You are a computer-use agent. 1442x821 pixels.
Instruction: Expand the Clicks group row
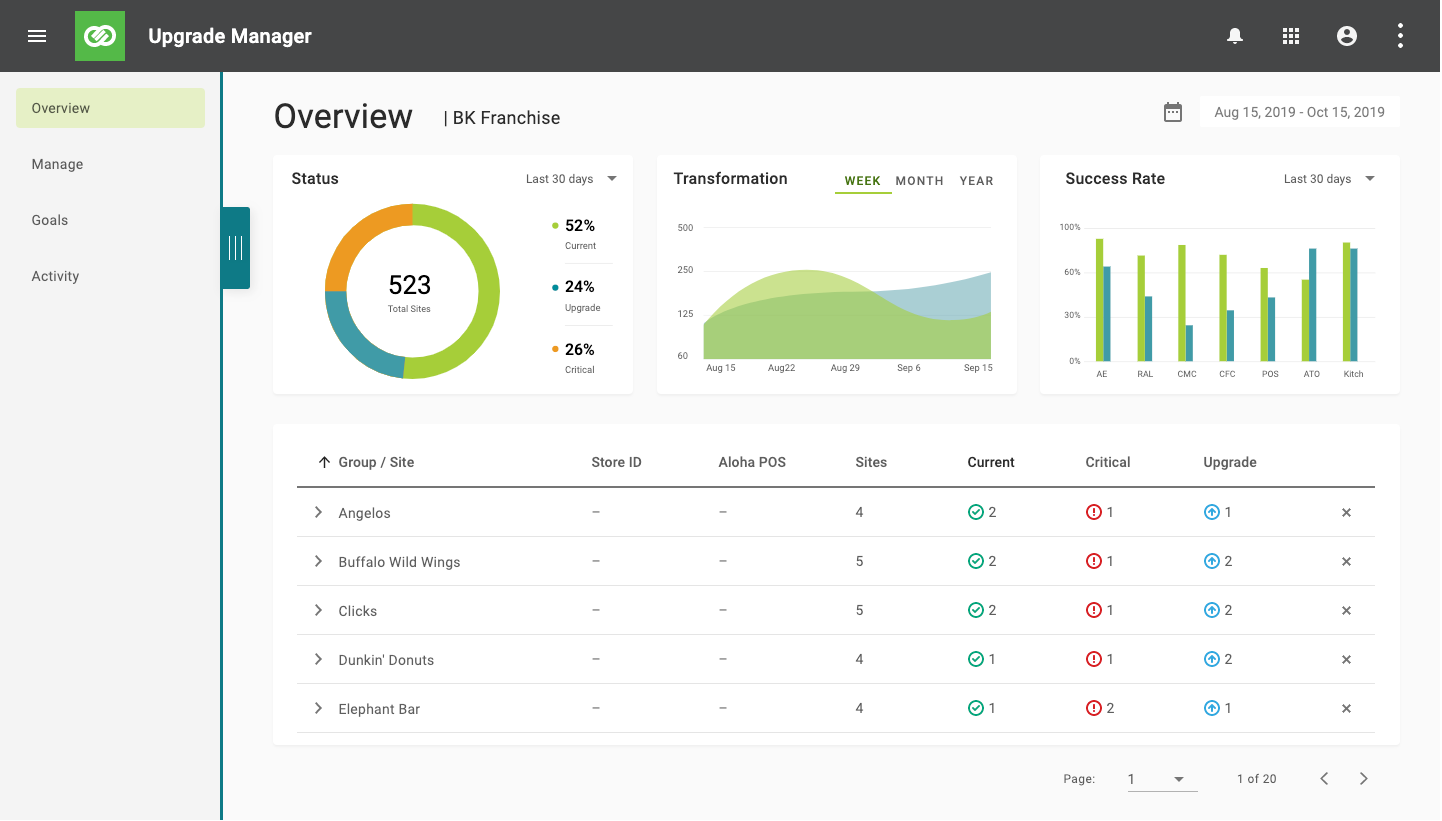318,610
